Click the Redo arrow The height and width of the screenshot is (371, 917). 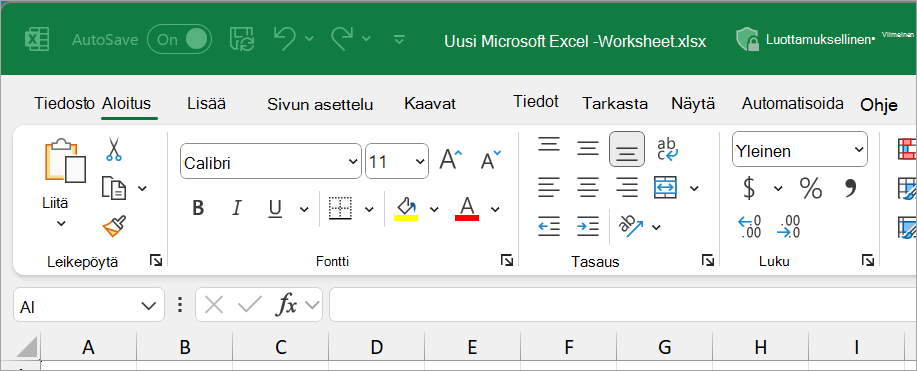[x=342, y=38]
